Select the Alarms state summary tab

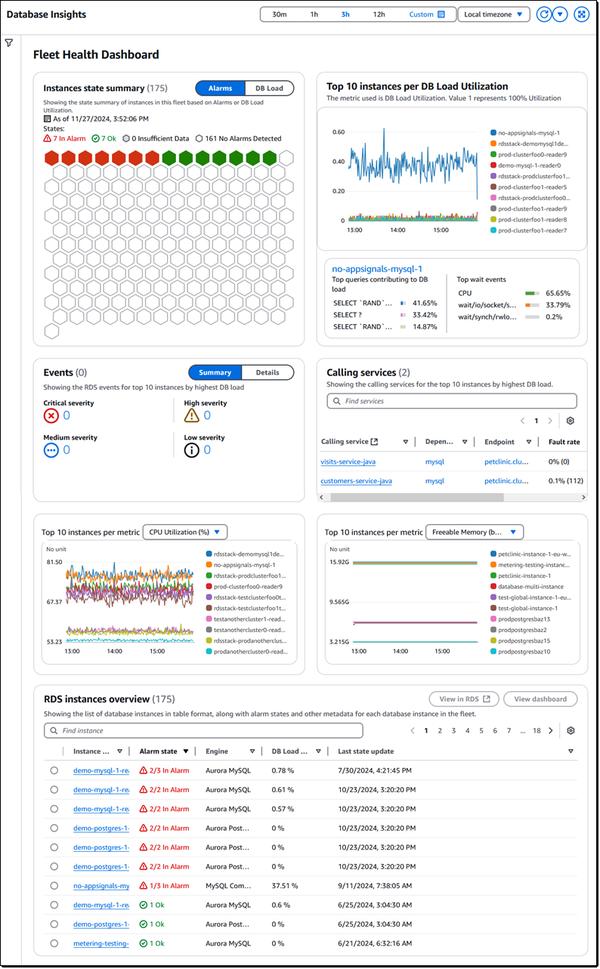[x=221, y=88]
